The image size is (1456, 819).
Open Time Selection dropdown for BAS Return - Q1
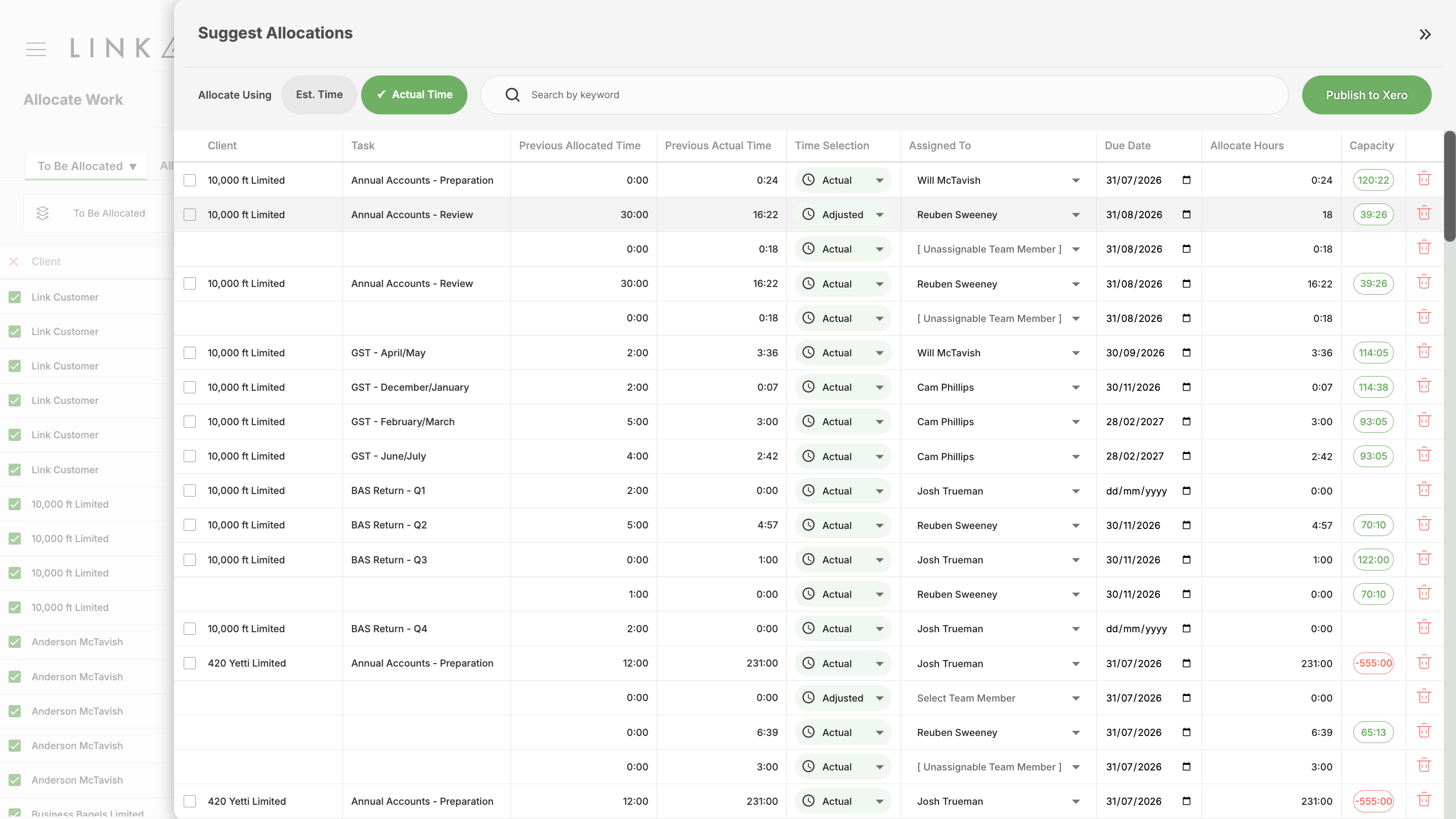pos(843,490)
